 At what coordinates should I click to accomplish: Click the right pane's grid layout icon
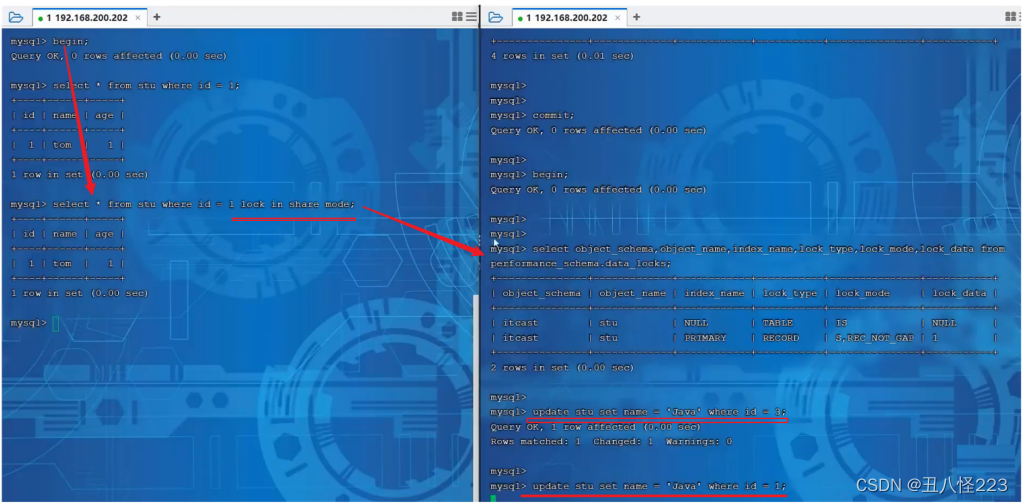tap(1011, 17)
